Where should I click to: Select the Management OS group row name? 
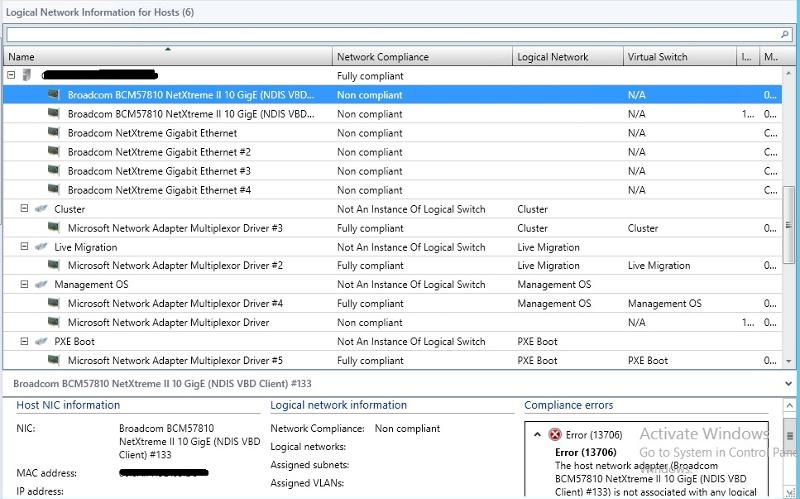91,284
